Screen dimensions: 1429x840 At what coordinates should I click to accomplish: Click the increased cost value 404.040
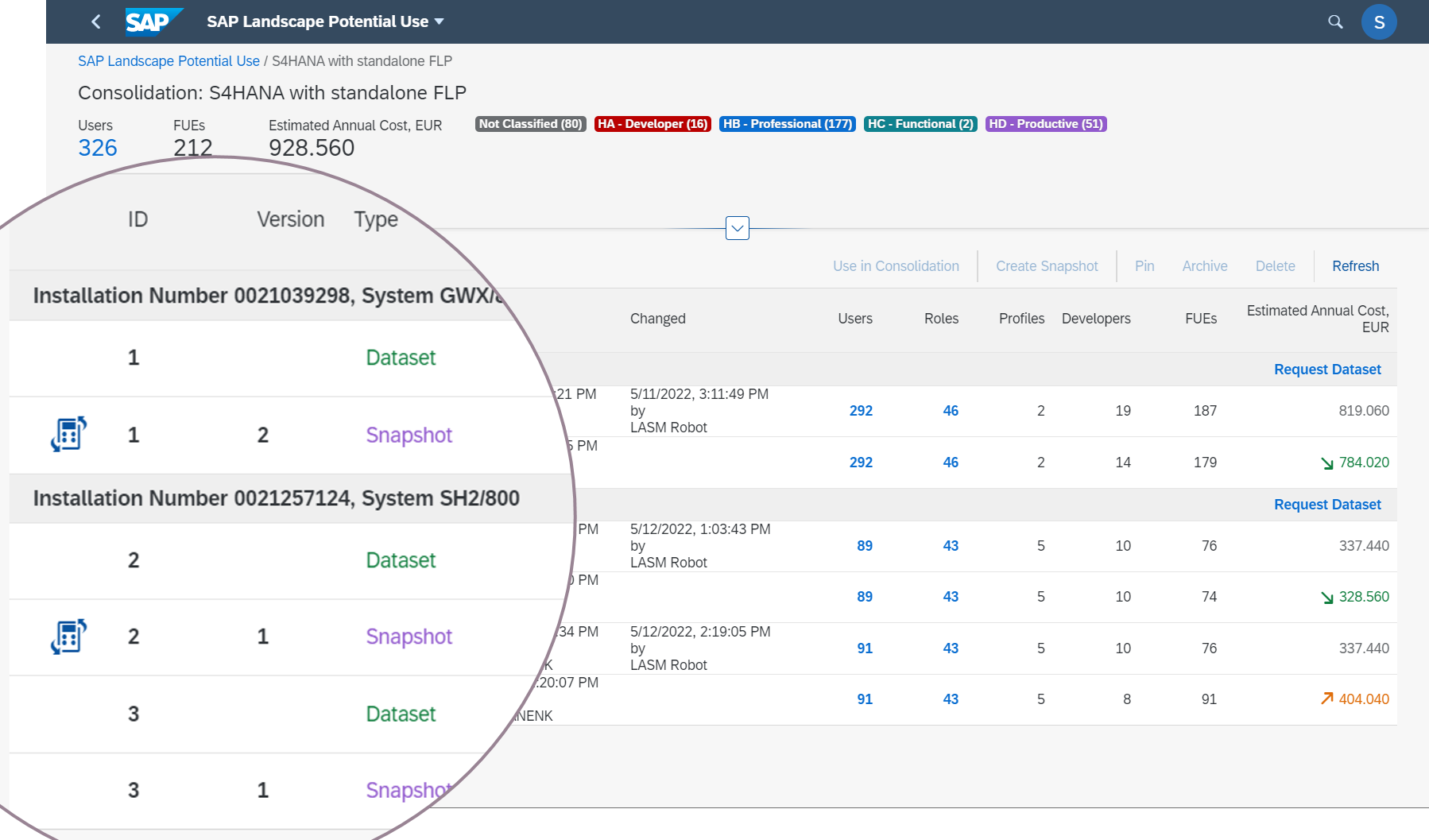point(1364,699)
